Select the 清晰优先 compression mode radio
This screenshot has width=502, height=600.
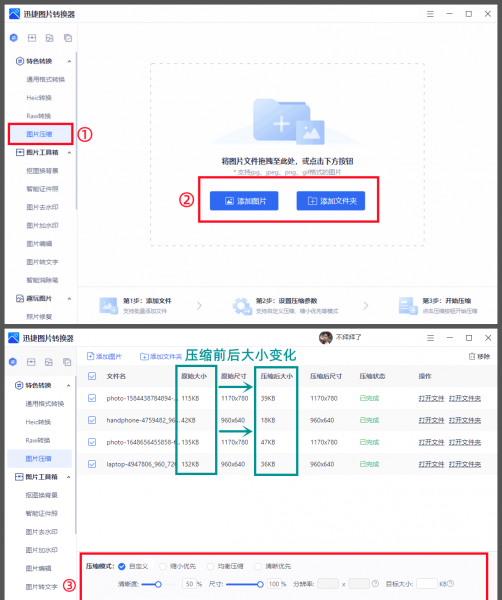pyautogui.click(x=258, y=566)
